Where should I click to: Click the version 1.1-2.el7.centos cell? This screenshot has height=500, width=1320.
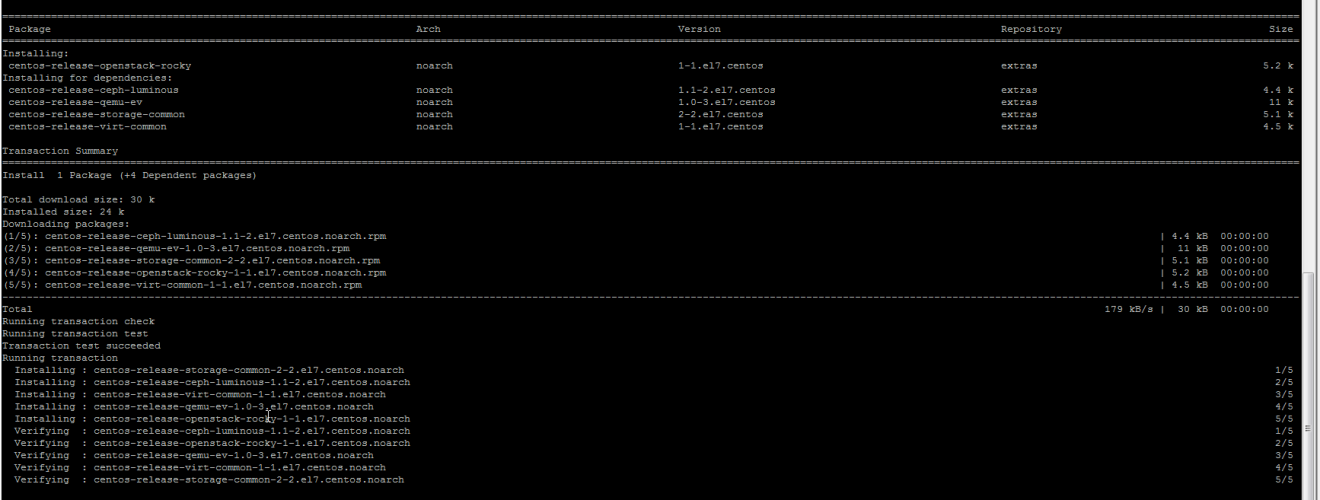[x=726, y=90]
